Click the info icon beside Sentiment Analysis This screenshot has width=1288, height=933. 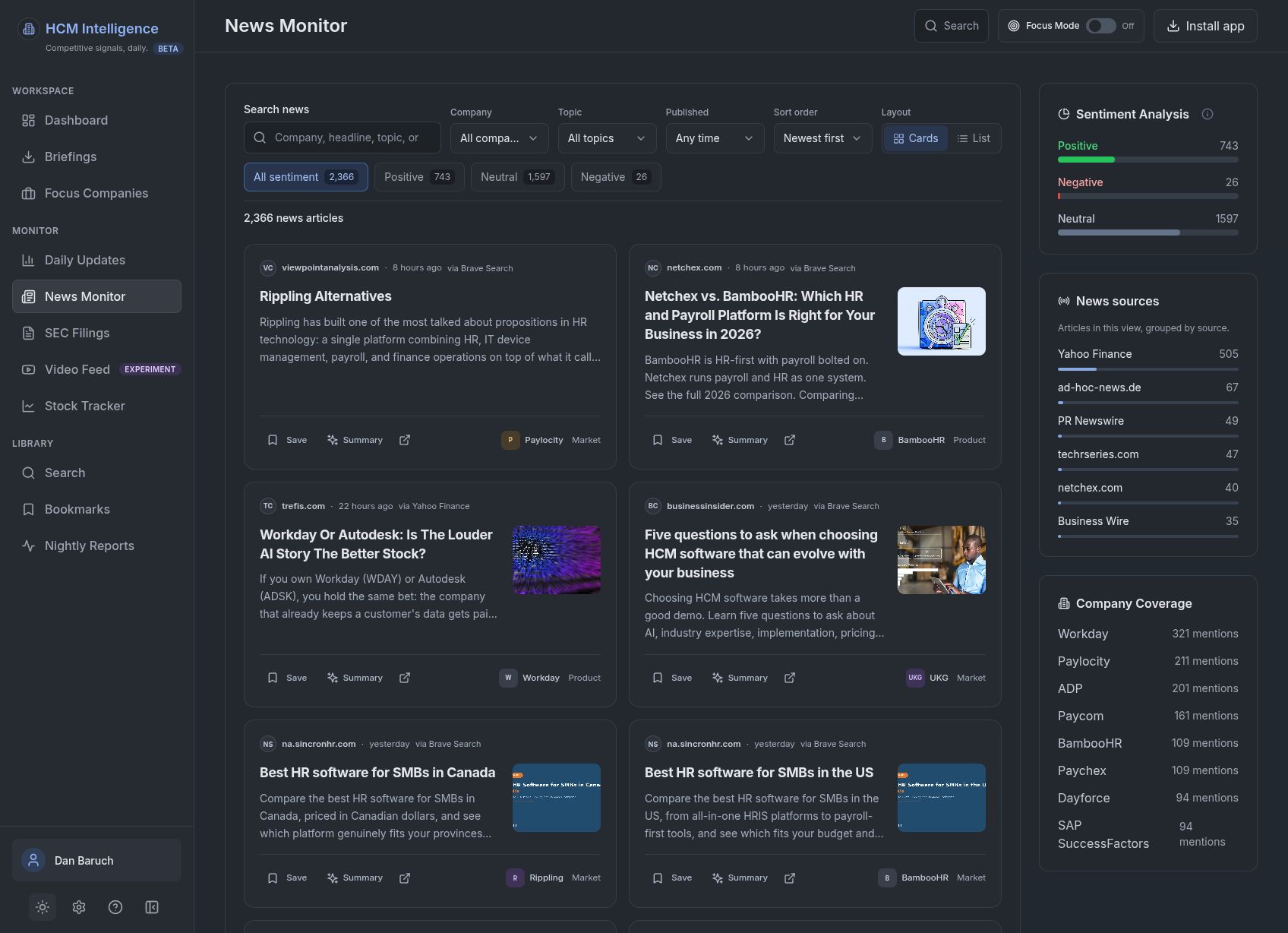[1207, 114]
